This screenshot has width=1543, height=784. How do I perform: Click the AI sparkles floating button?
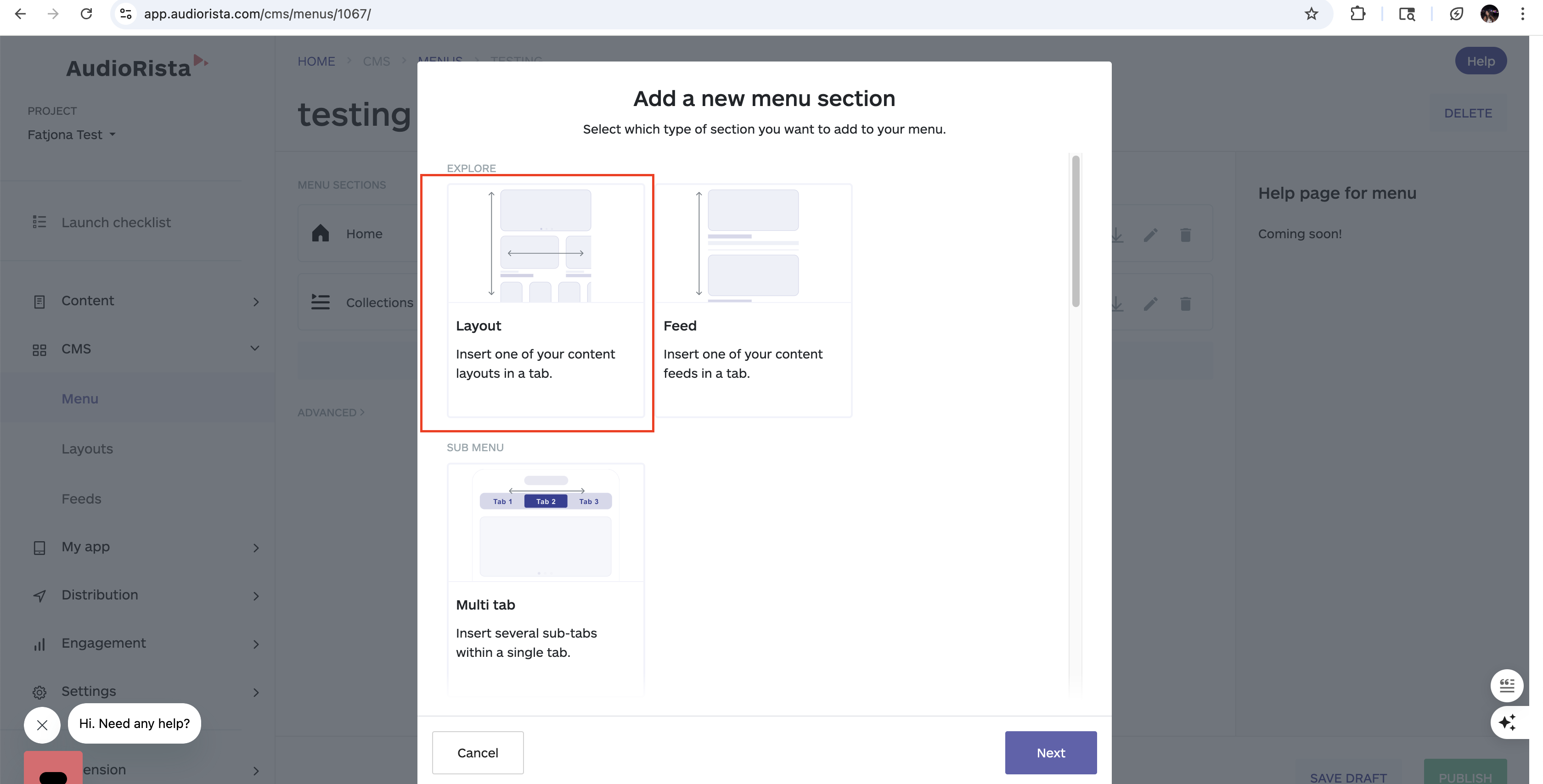click(x=1508, y=723)
